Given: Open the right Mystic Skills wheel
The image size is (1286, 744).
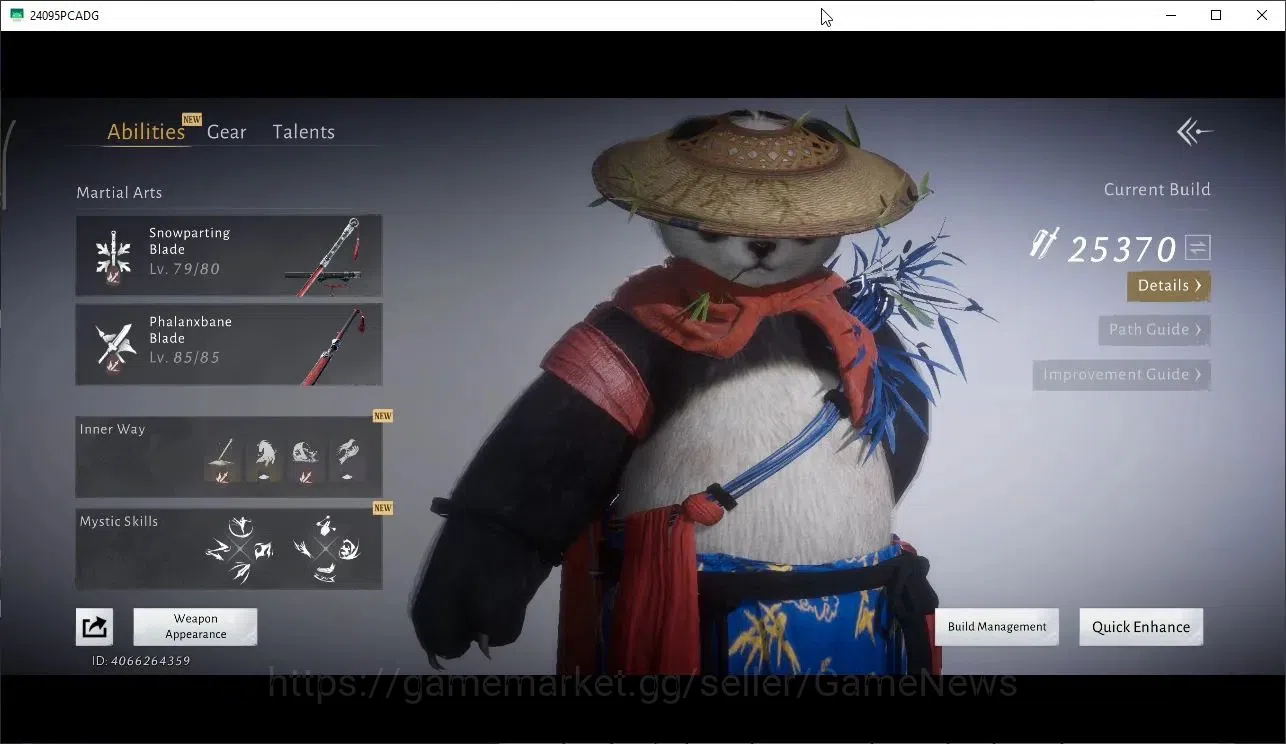Looking at the screenshot, I should click(x=326, y=549).
